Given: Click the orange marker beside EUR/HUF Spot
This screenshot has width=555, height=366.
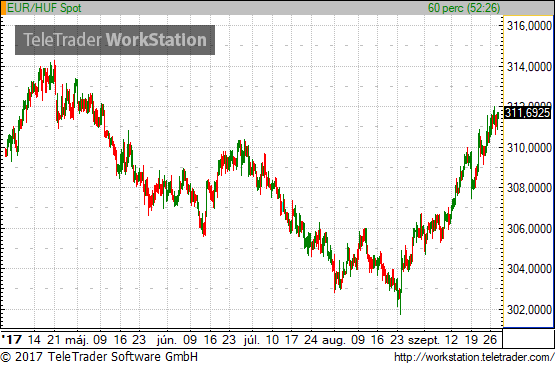Looking at the screenshot, I should pos(3,8).
